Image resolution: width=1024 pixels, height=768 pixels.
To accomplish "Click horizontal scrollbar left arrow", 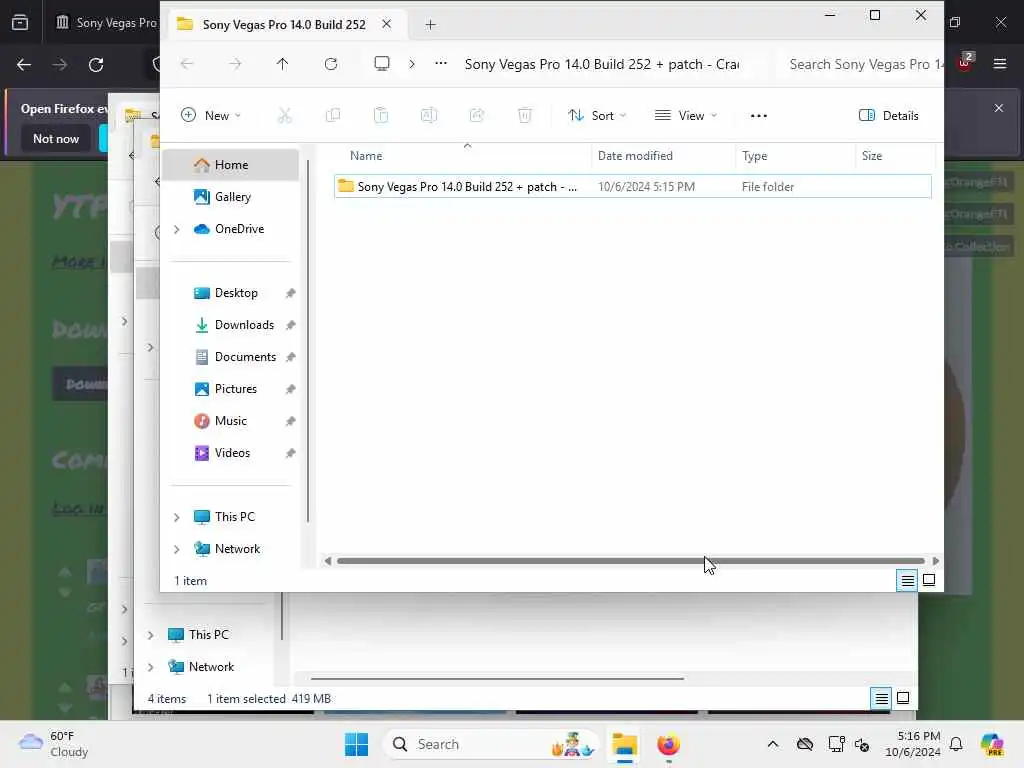I will coord(328,561).
